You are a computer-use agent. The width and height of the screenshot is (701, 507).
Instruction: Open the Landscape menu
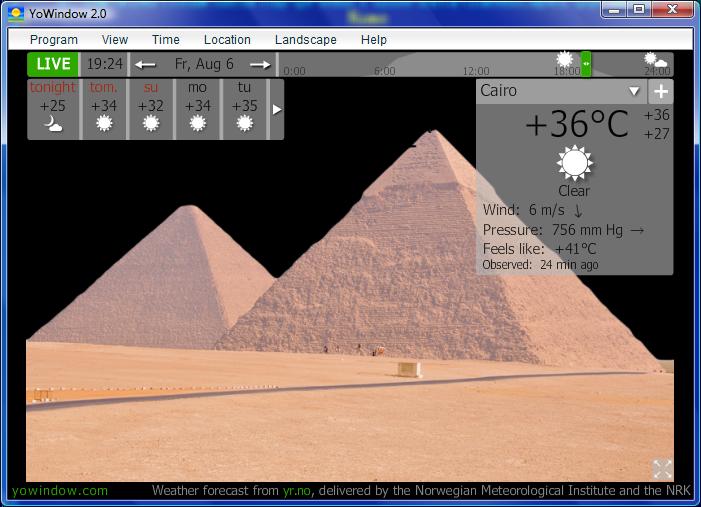[305, 40]
